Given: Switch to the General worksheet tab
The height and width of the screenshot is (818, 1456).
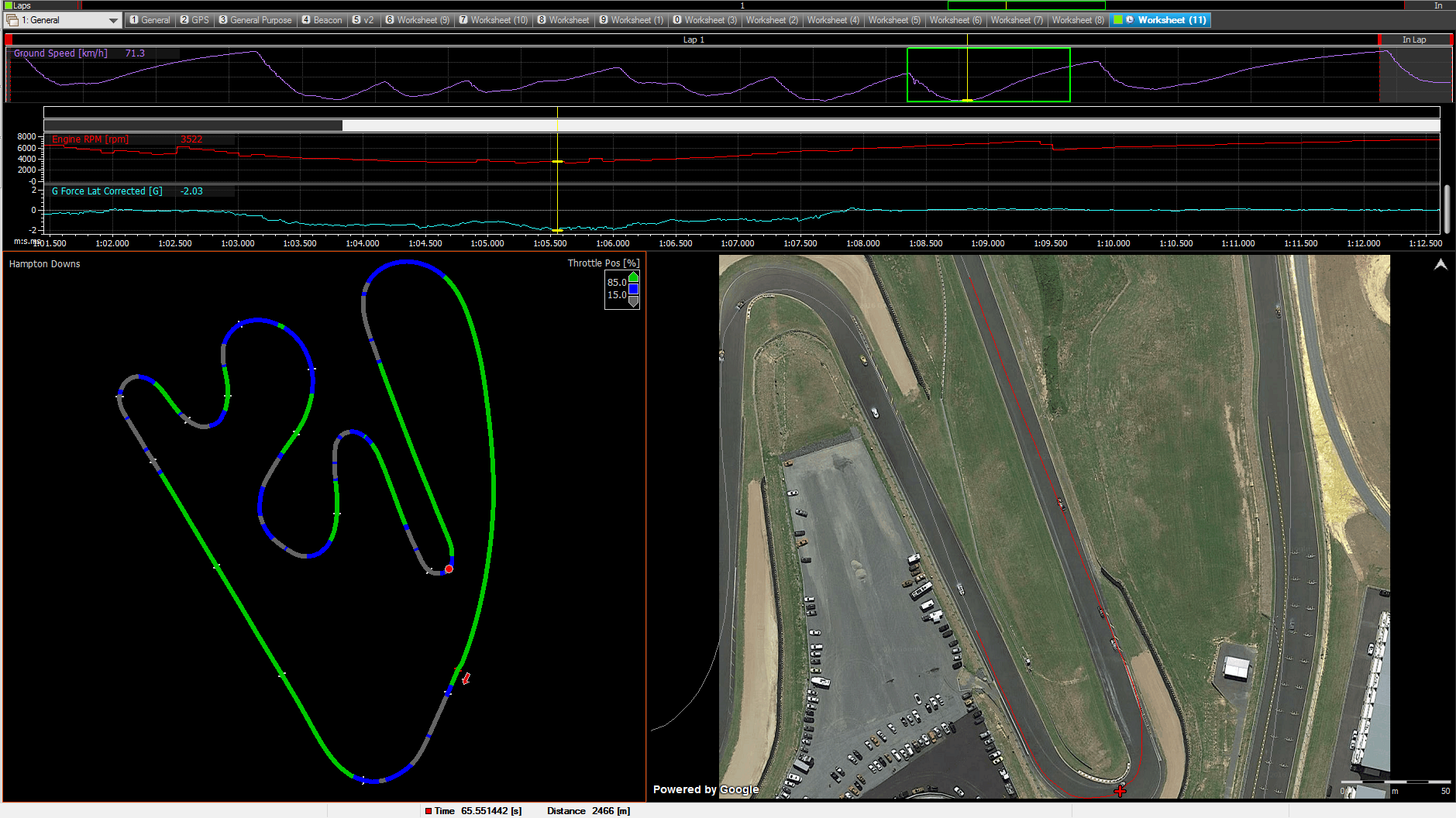Looking at the screenshot, I should [150, 20].
